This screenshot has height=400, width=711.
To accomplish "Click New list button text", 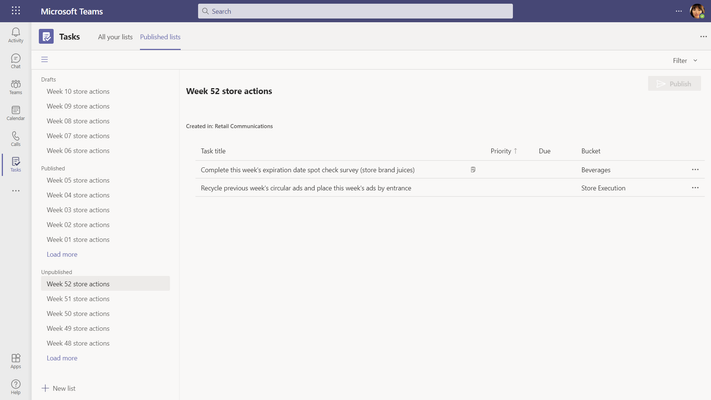I will point(64,388).
